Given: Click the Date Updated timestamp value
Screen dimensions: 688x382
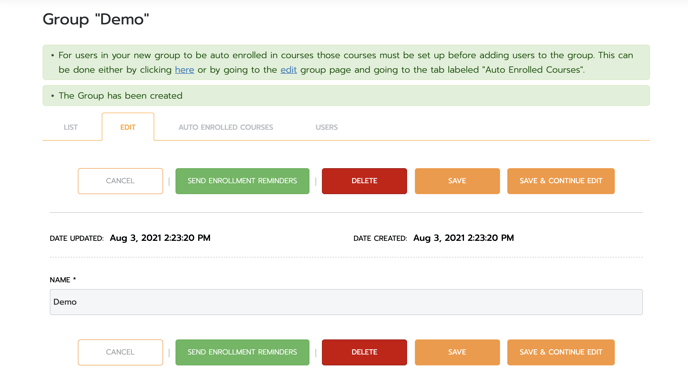Looking at the screenshot, I should [160, 238].
